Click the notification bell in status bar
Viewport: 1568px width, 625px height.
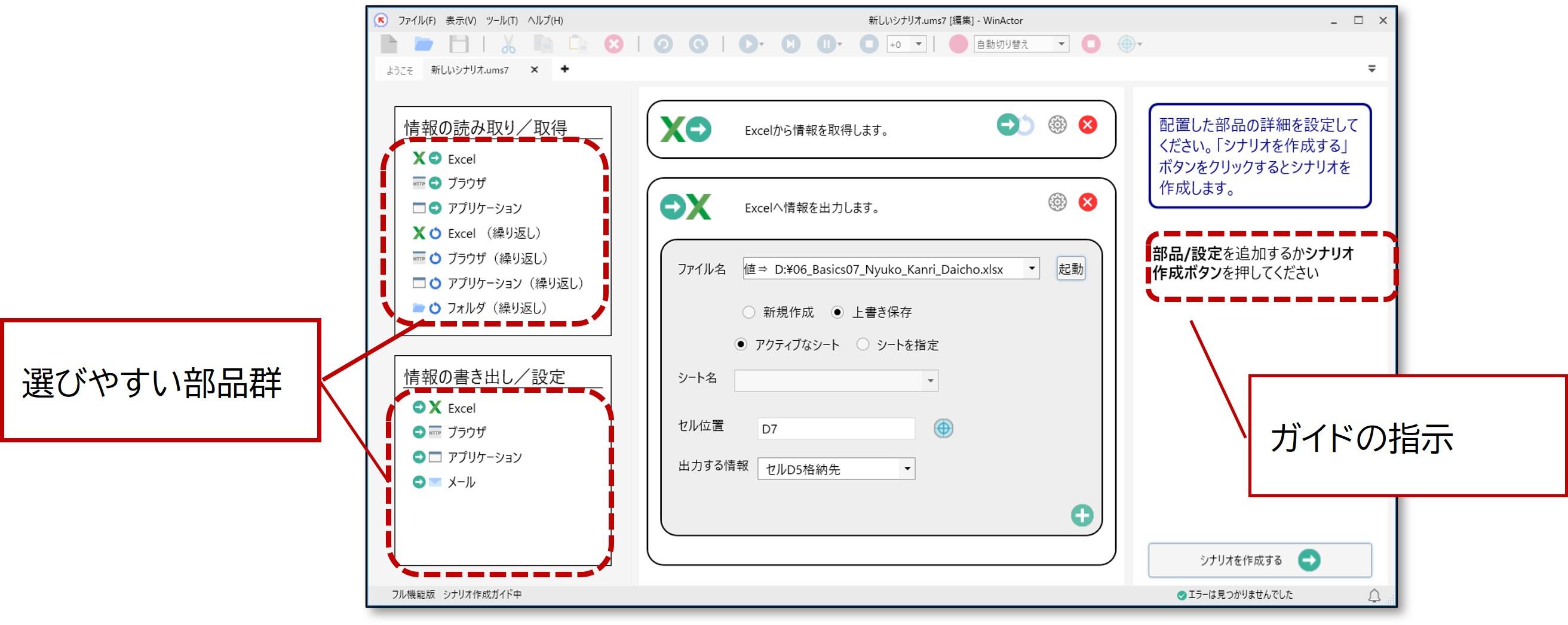tap(1374, 596)
